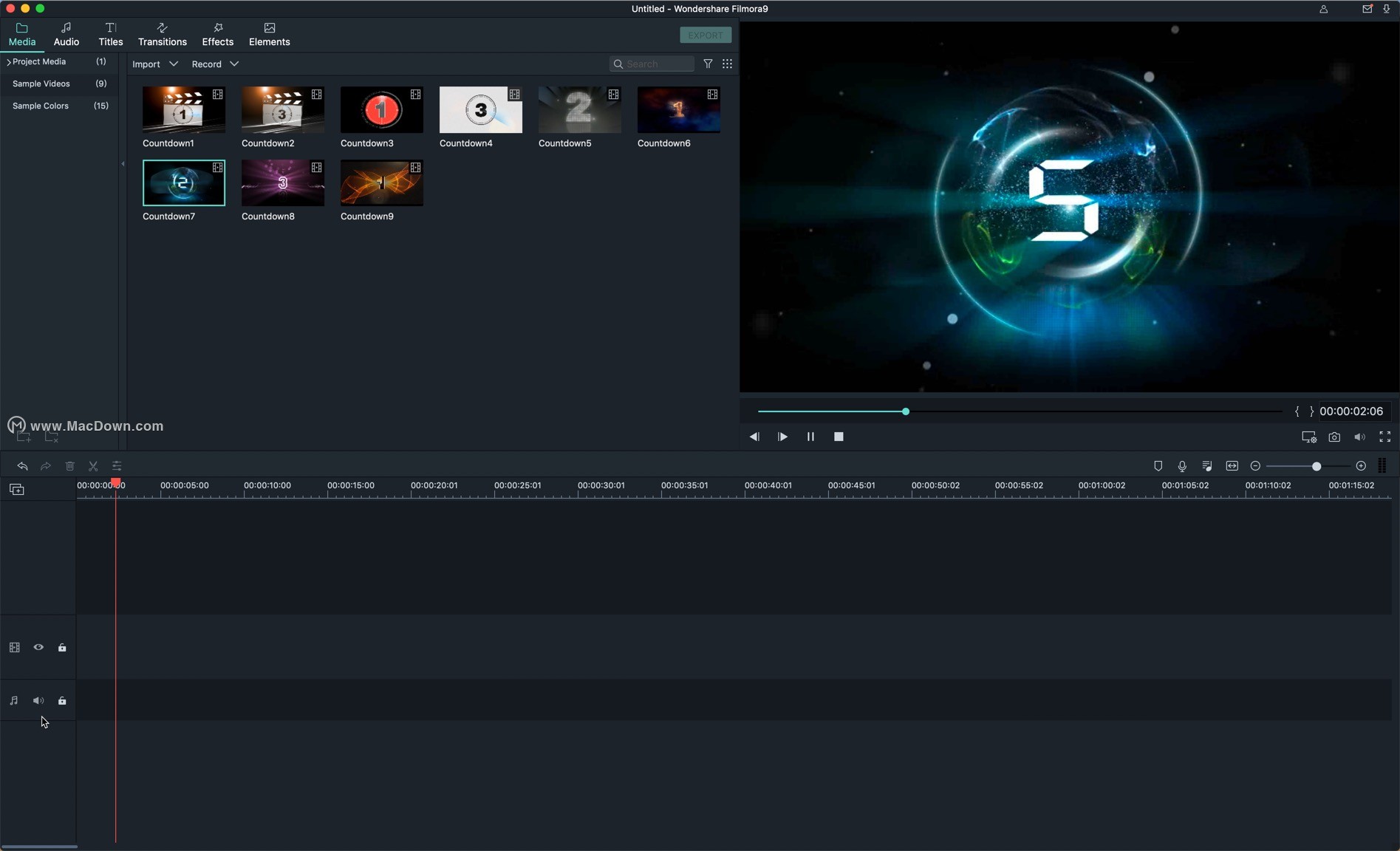Click the split scissors icon in timeline toolbar

point(93,466)
